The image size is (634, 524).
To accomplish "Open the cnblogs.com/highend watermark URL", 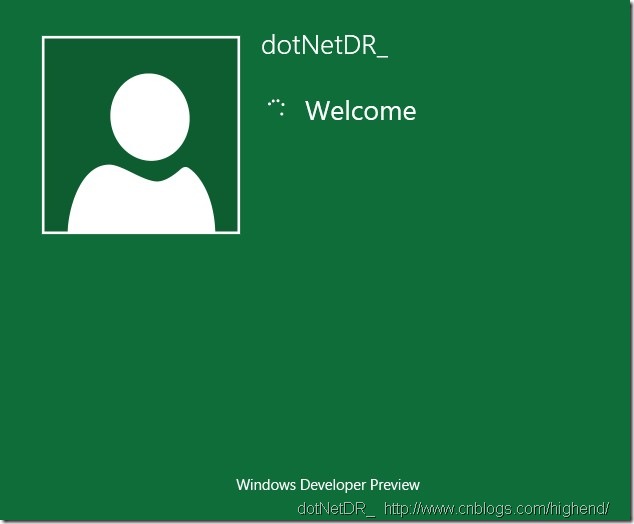I will coord(496,509).
